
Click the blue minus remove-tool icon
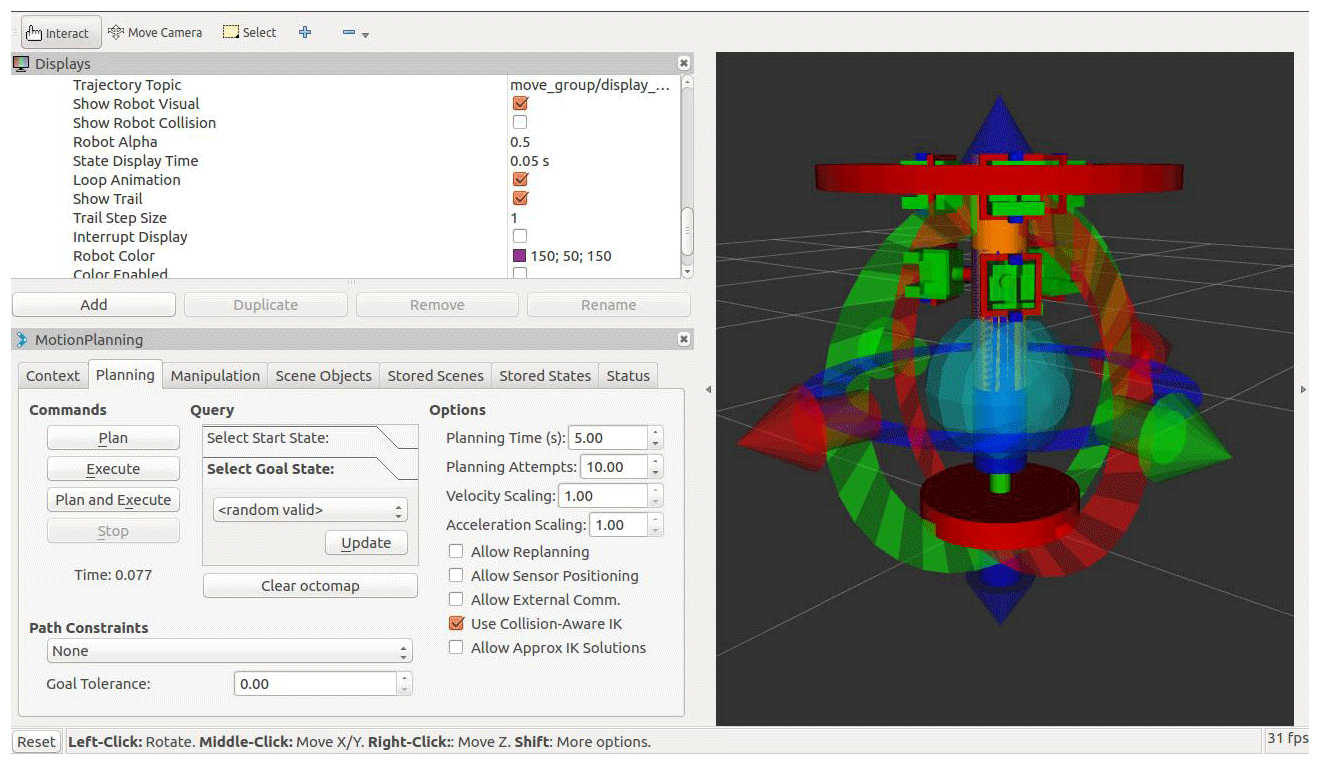tap(349, 33)
